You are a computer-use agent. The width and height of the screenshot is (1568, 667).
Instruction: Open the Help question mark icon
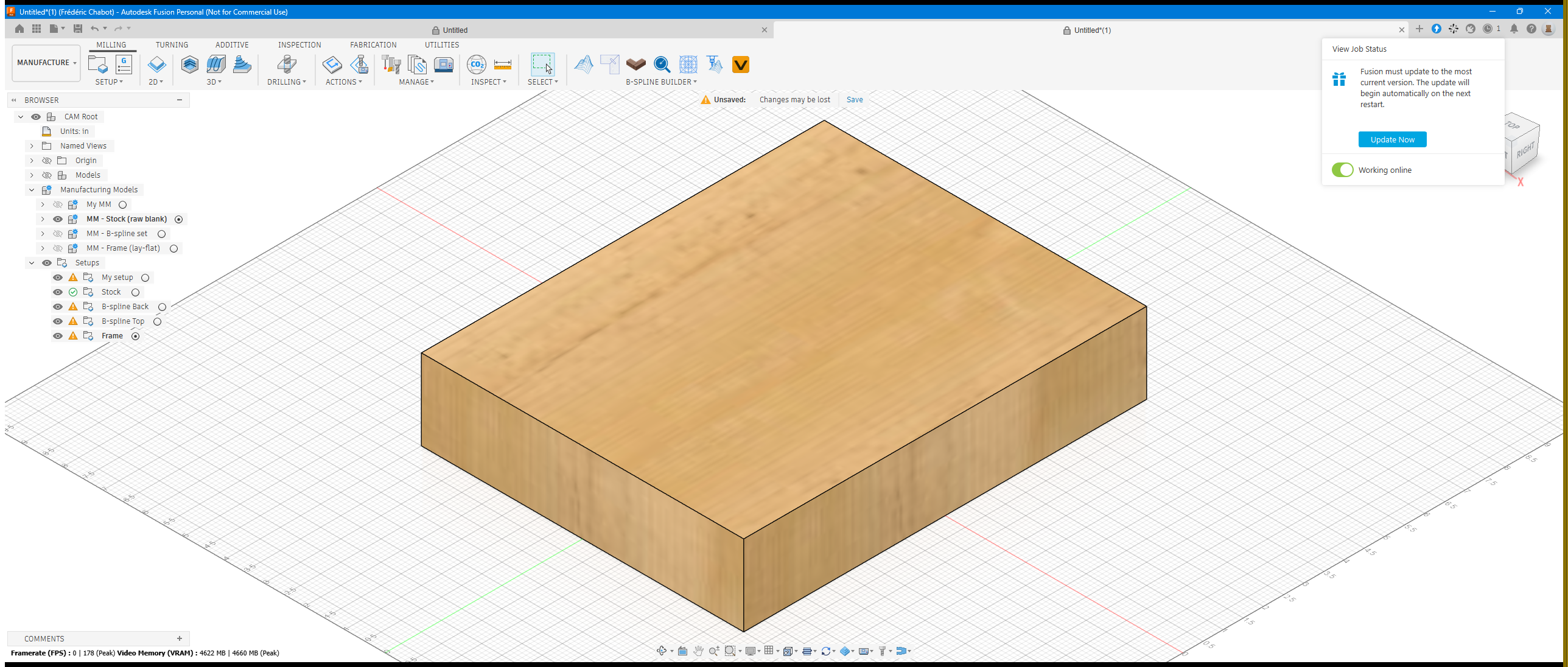(x=1531, y=29)
